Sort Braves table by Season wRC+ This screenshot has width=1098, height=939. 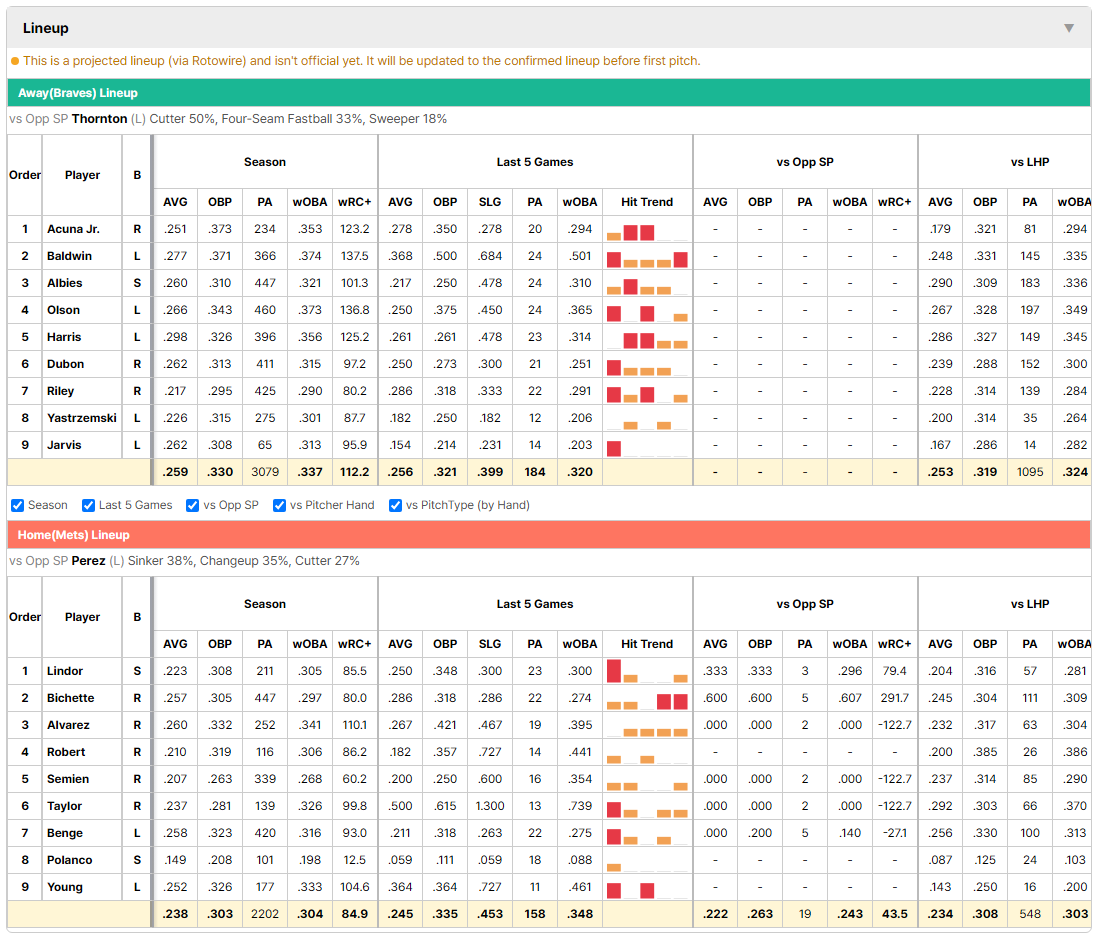coord(354,202)
